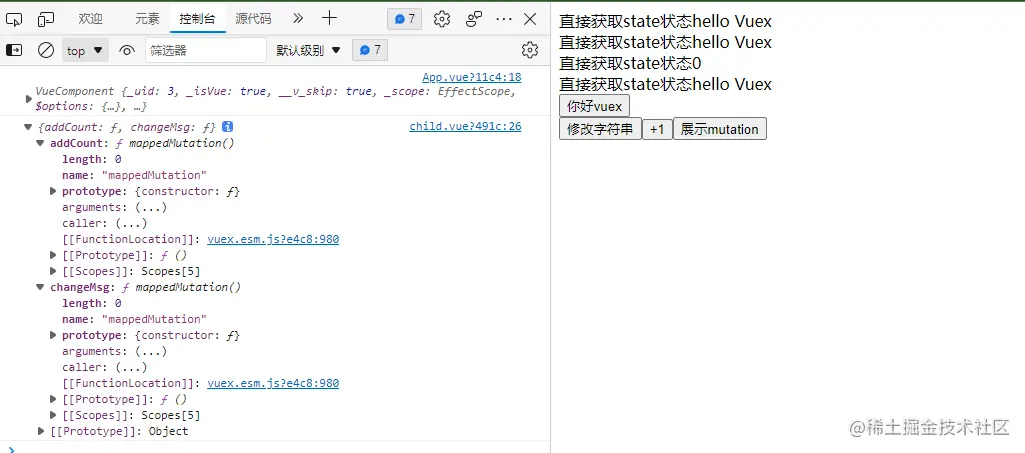Click the info icon next to object header
This screenshot has width=1025, height=453.
pos(228,126)
